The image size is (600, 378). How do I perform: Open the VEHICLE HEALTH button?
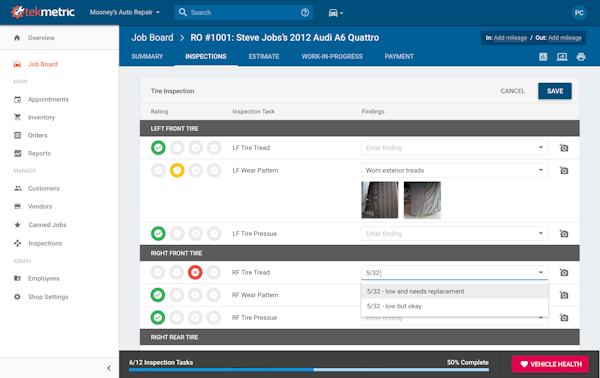[550, 364]
